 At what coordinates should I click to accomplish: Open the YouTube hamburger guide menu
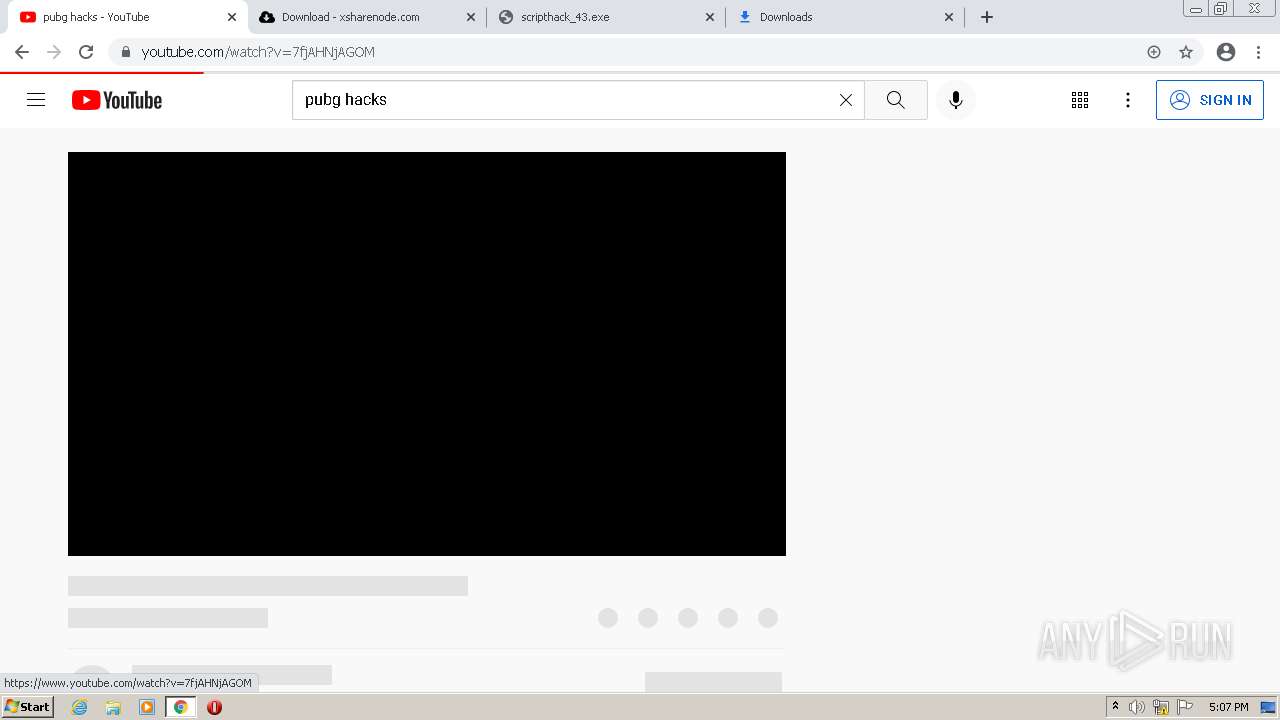coord(36,100)
